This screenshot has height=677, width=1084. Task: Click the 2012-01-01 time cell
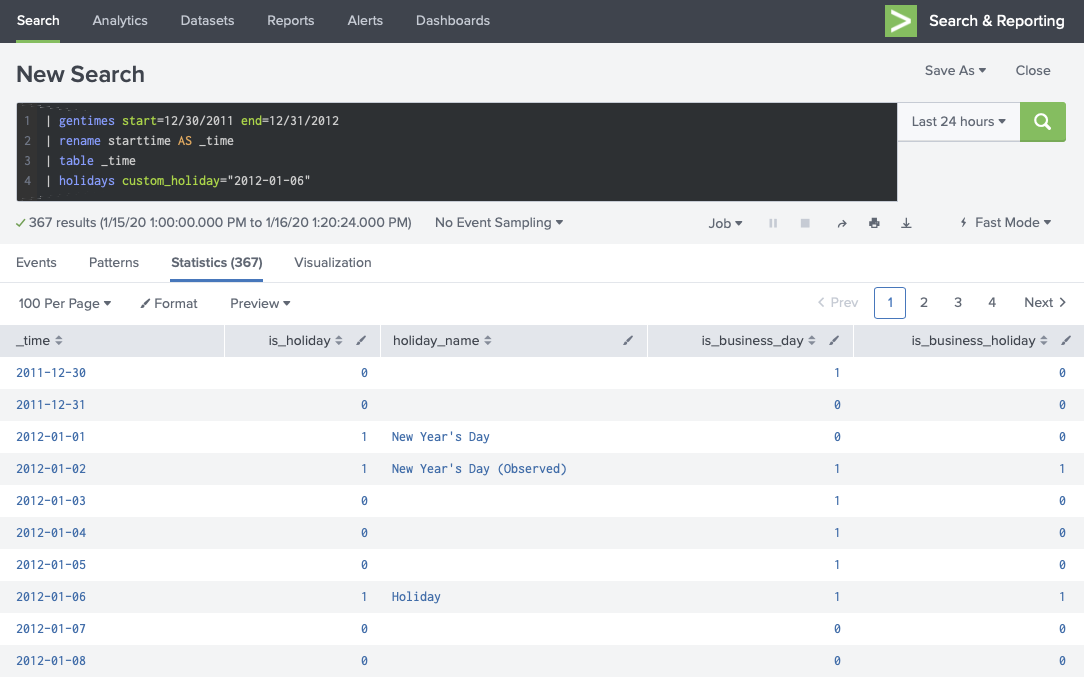pos(50,437)
